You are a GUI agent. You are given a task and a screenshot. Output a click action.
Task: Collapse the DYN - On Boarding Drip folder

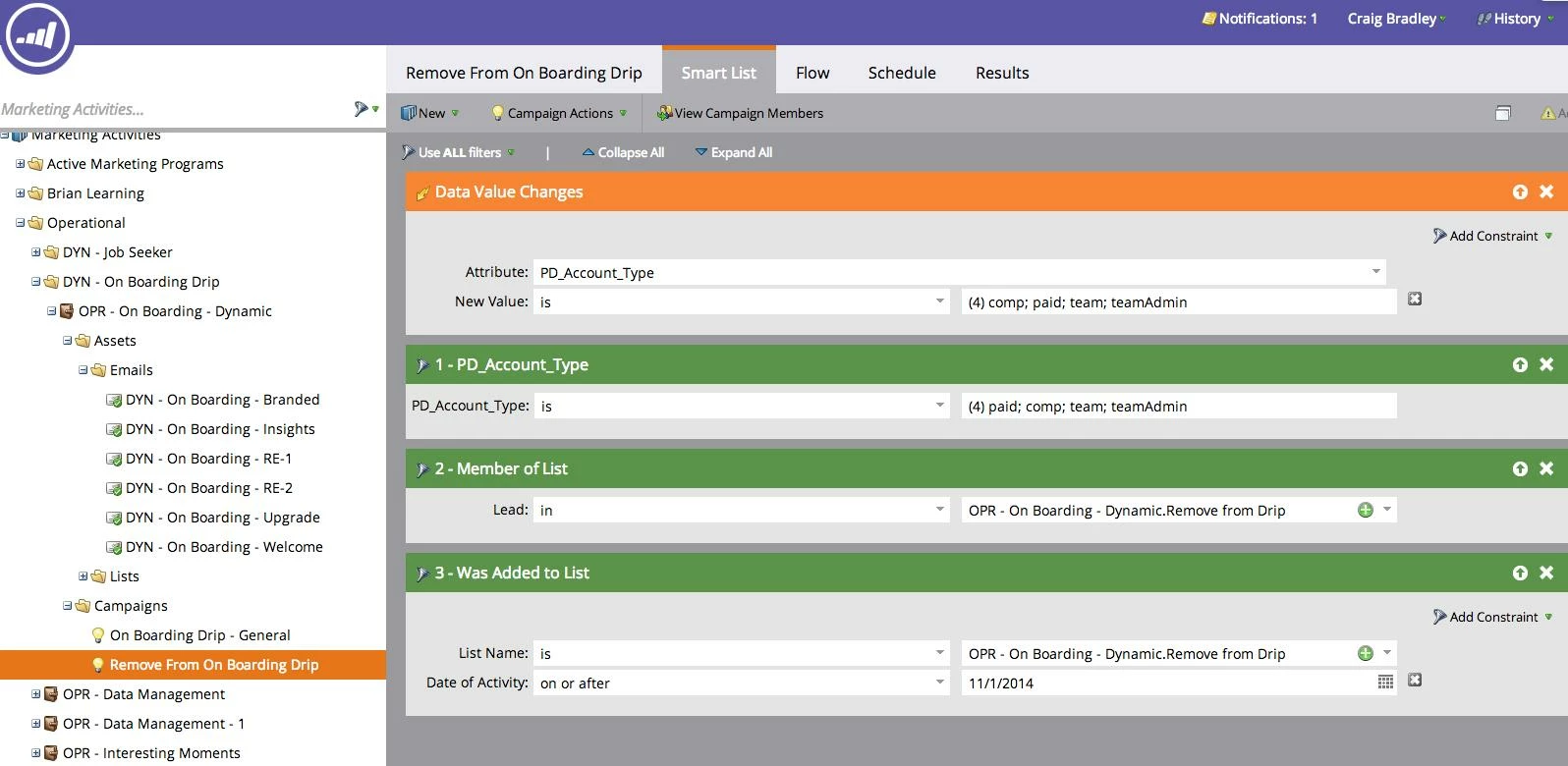[36, 282]
